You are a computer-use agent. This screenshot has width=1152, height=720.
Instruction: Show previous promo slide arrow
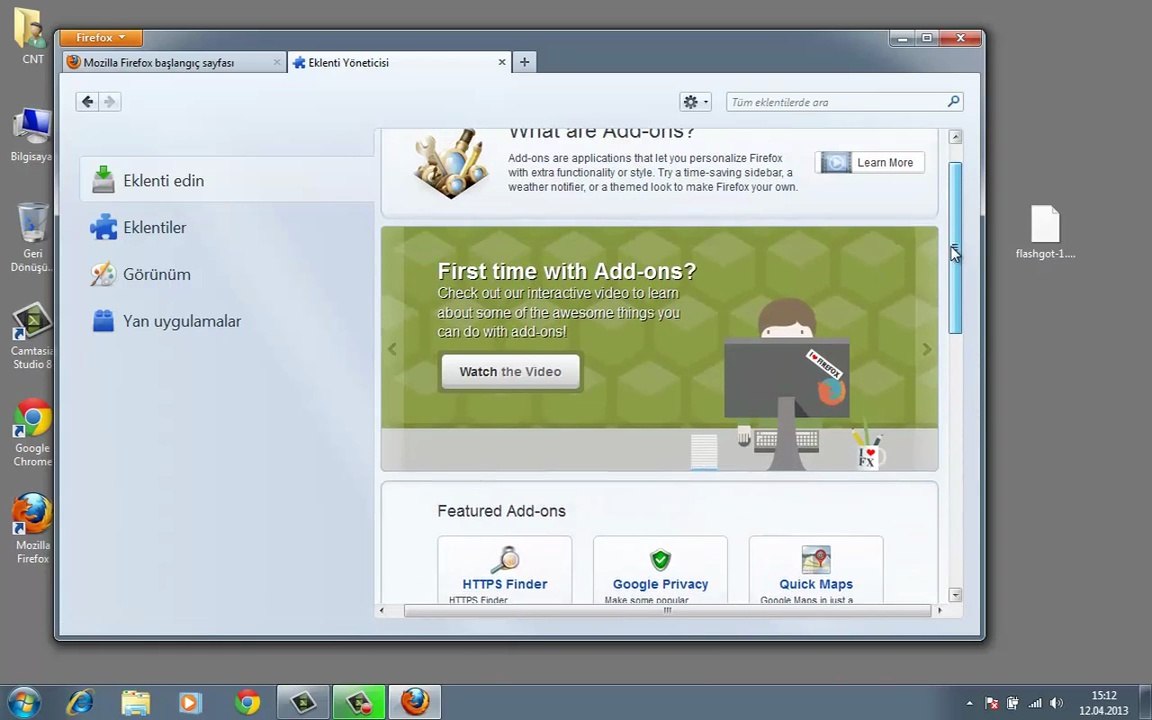(392, 349)
